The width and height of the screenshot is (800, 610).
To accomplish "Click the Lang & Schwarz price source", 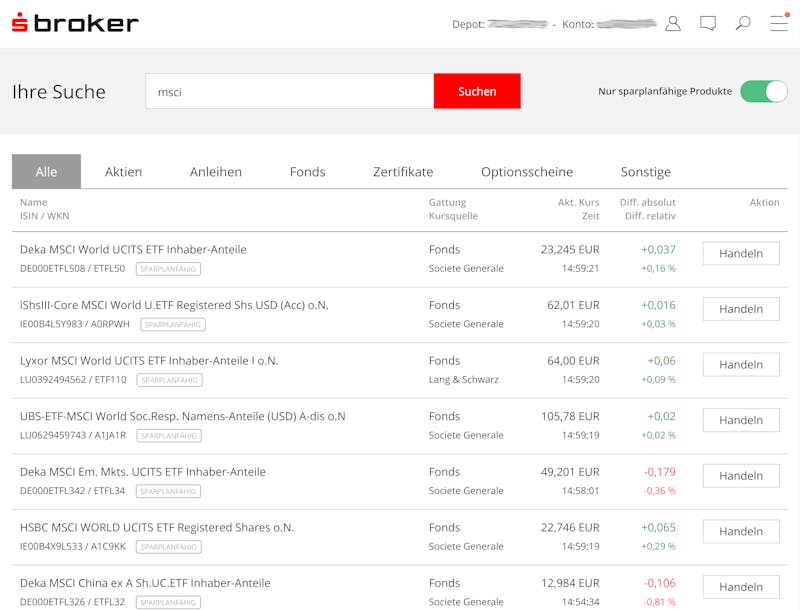I will 464,379.
